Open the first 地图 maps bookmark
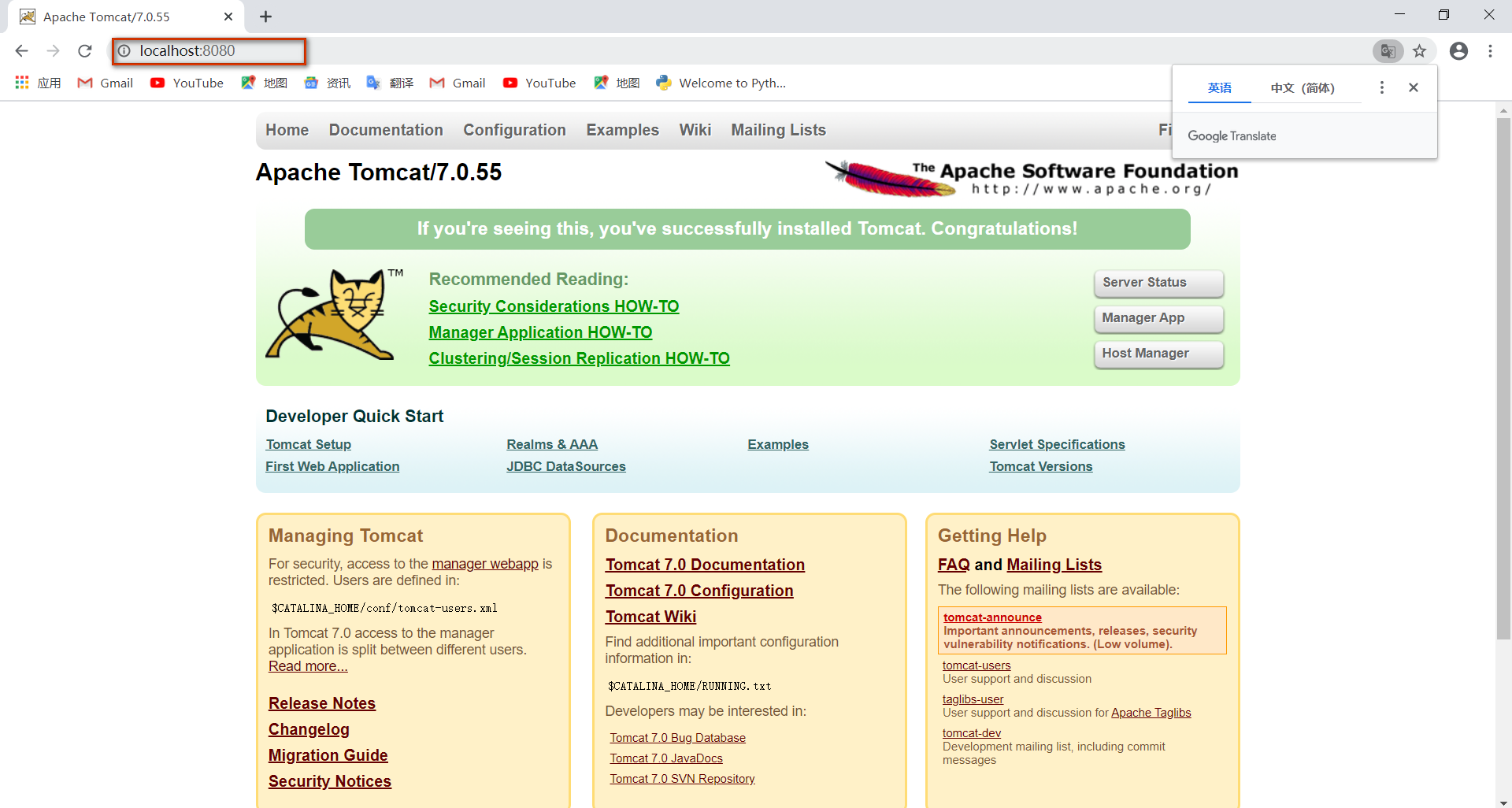 click(x=264, y=83)
